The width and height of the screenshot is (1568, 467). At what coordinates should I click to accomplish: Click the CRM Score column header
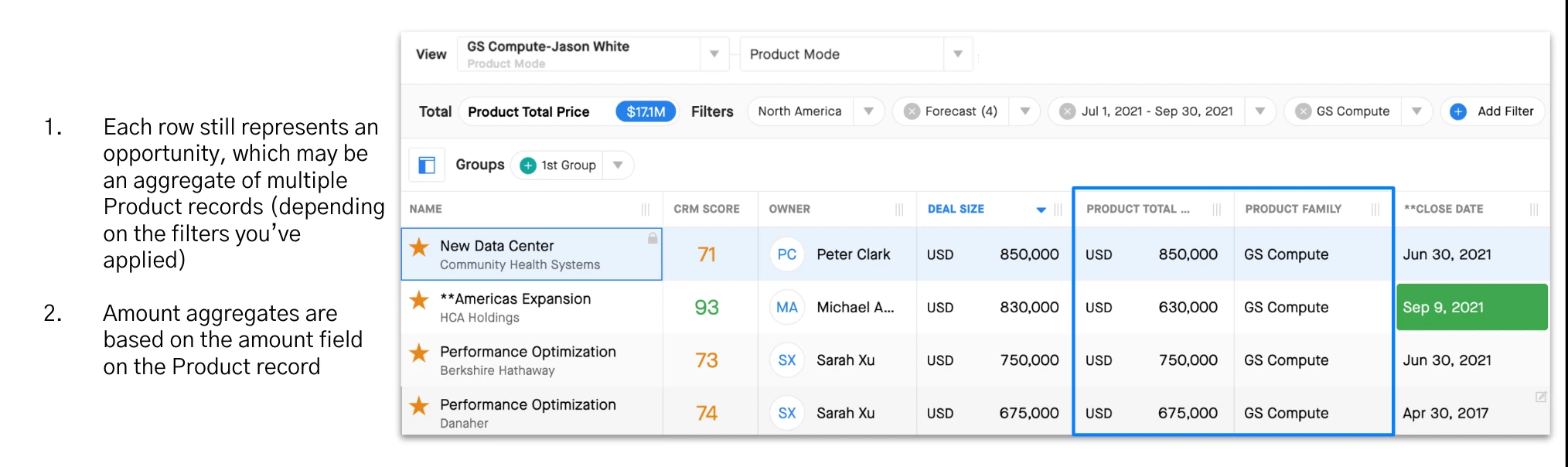coord(706,209)
